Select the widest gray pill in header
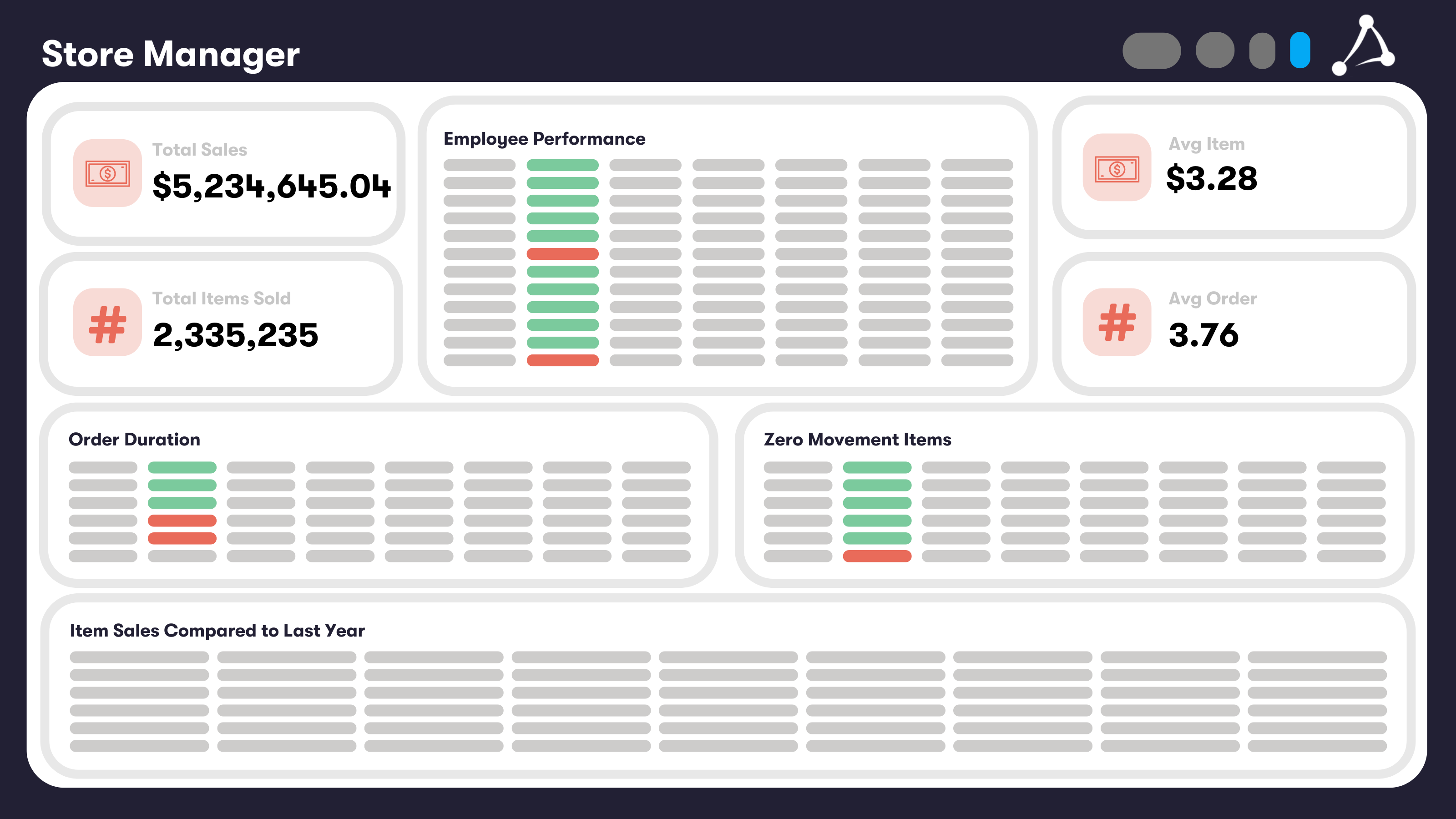 click(1151, 51)
